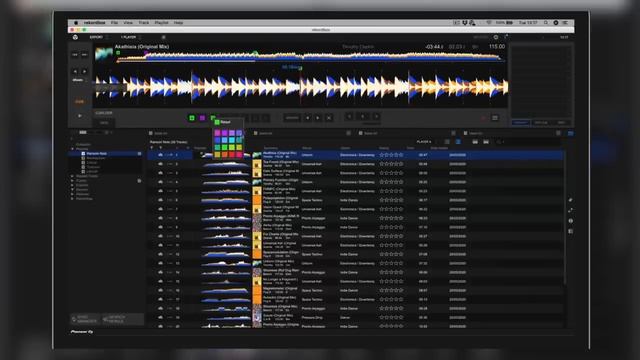Expand the Recordings tree node

(x=73, y=199)
